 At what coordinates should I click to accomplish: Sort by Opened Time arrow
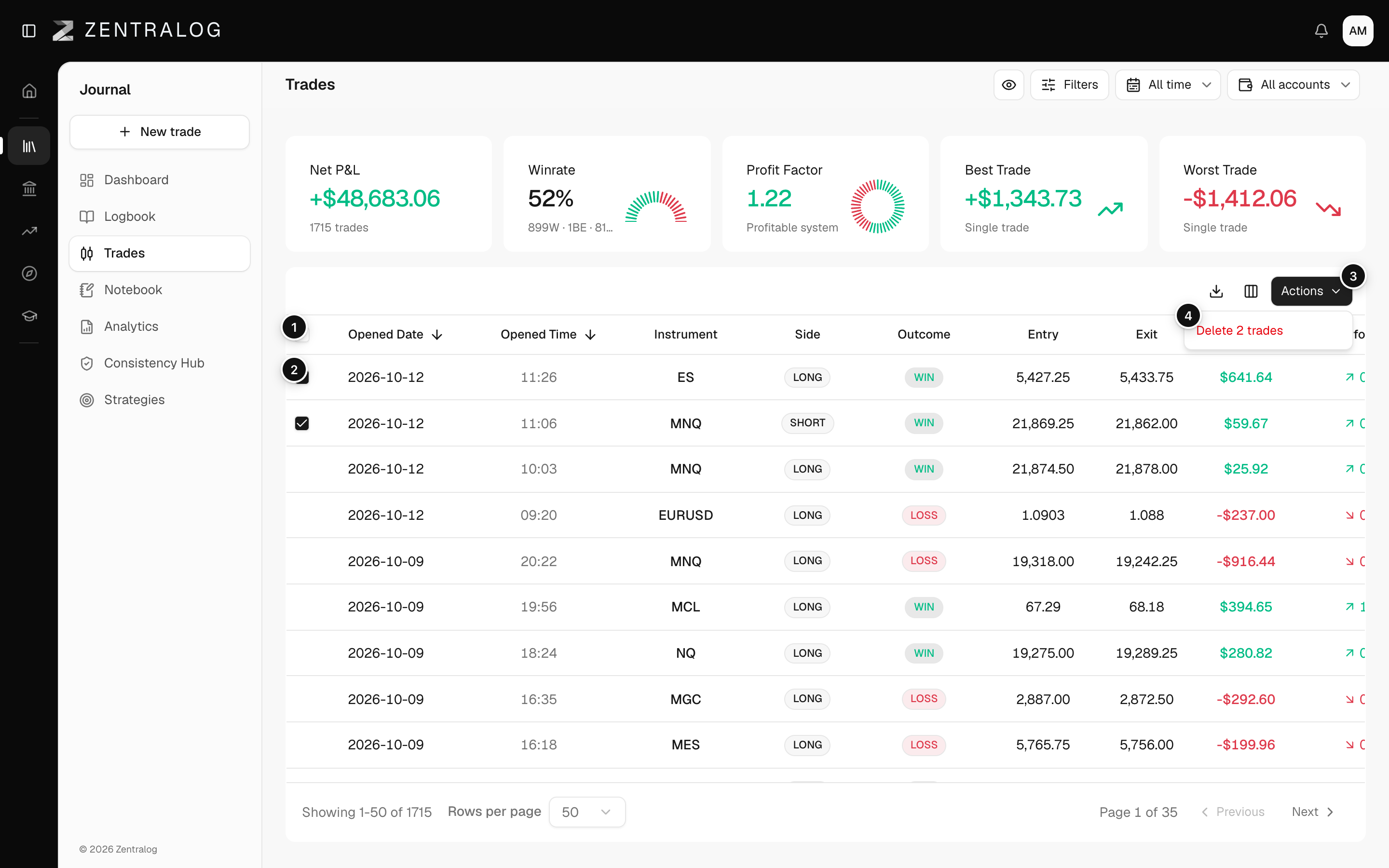[591, 335]
